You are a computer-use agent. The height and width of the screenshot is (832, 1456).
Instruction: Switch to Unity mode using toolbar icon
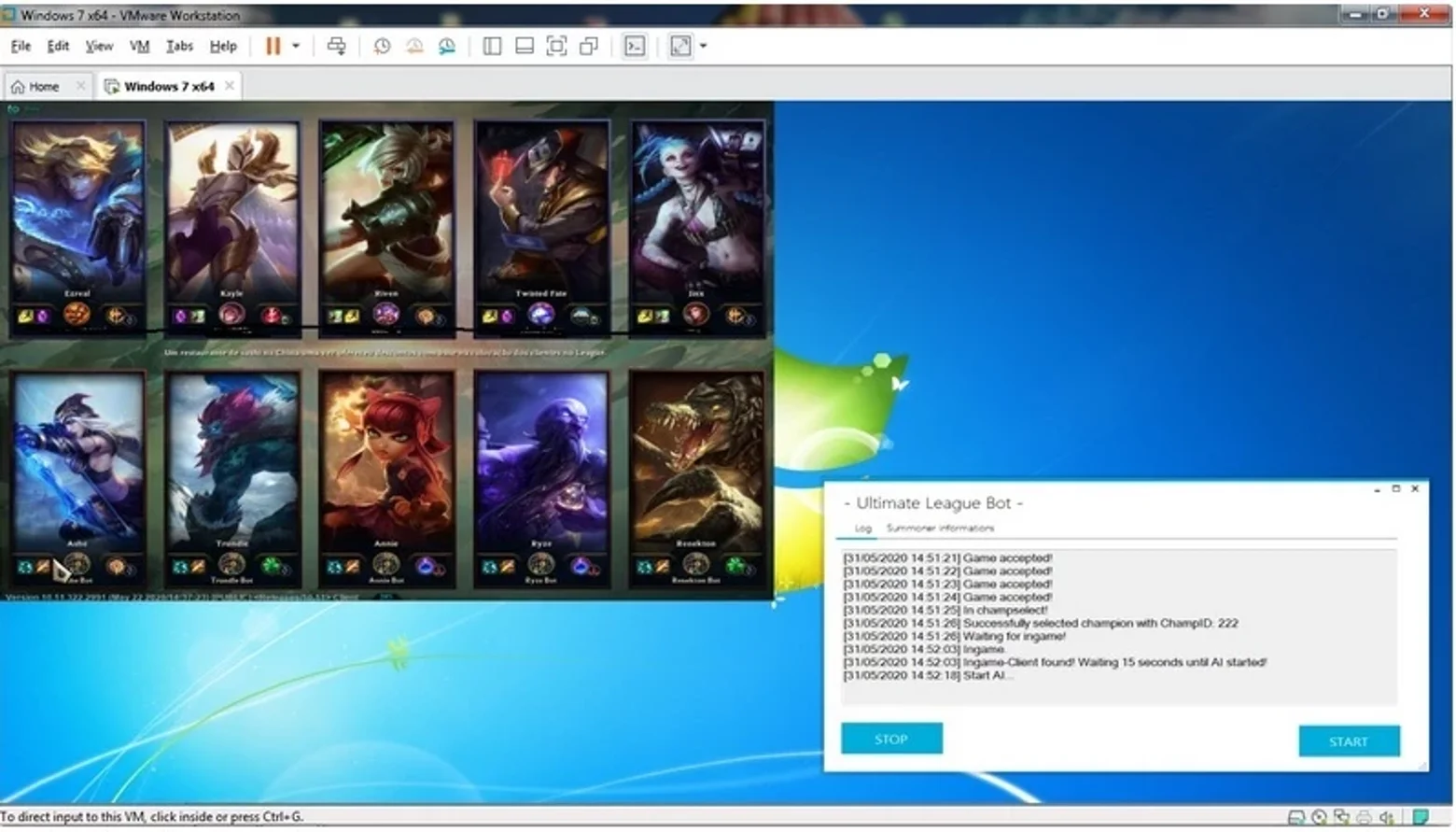click(589, 46)
